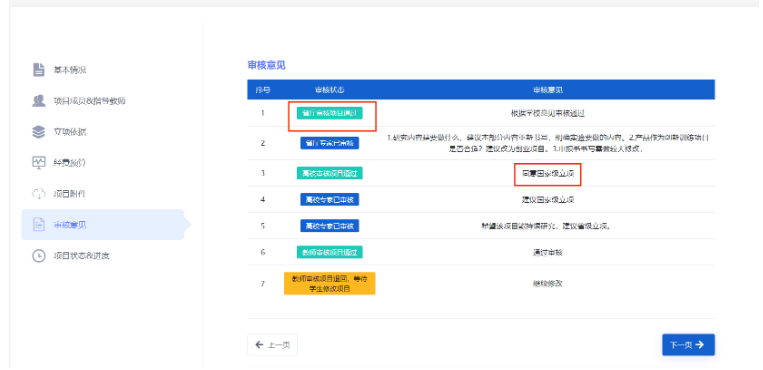Click row number 1 in the 序号 column
The width and height of the screenshot is (763, 370).
263,113
